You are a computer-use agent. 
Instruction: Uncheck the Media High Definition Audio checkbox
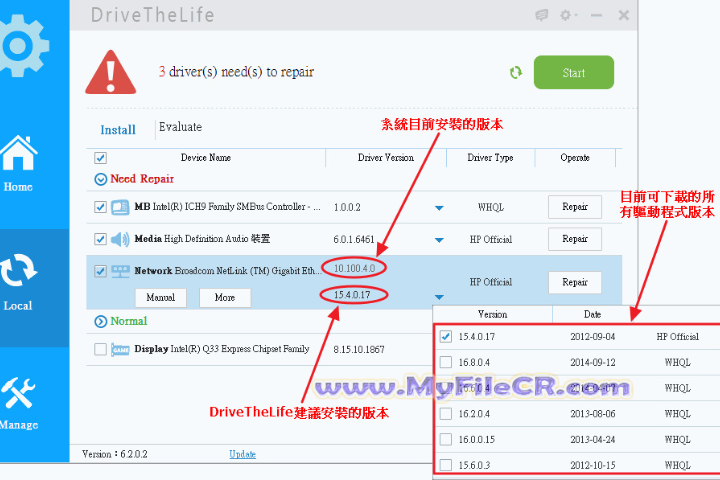pyautogui.click(x=101, y=239)
